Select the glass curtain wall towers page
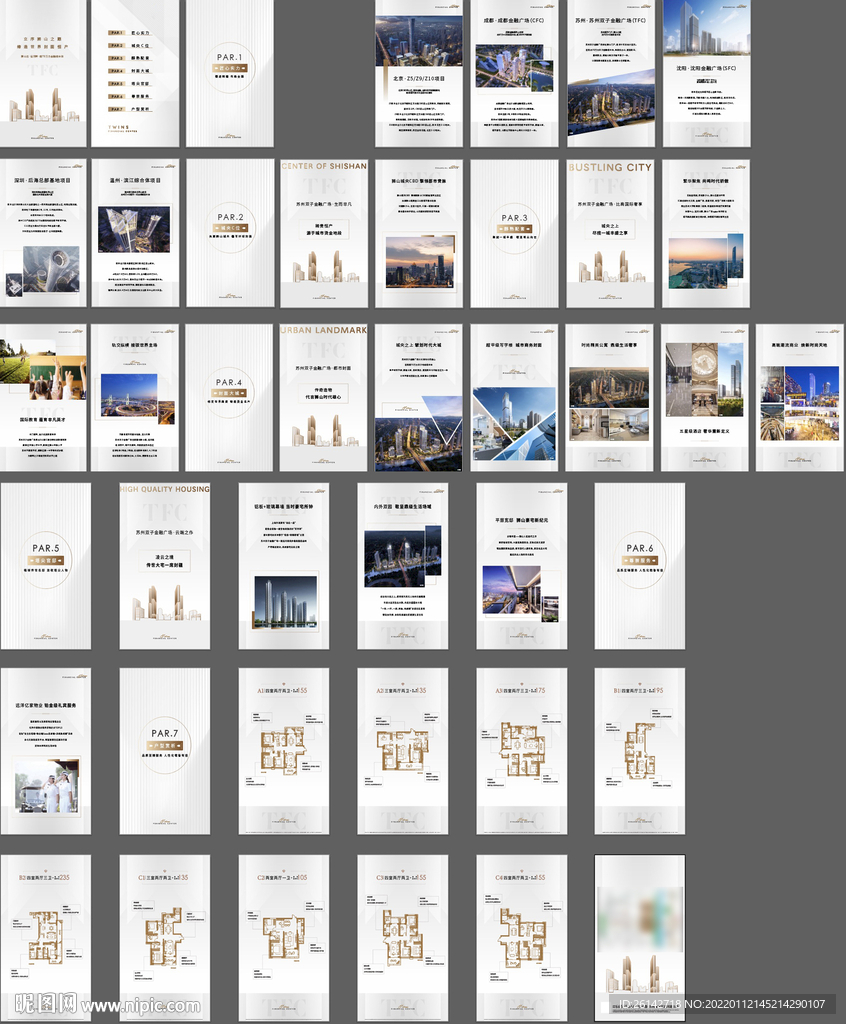Image resolution: width=846 pixels, height=1024 pixels. pos(284,566)
